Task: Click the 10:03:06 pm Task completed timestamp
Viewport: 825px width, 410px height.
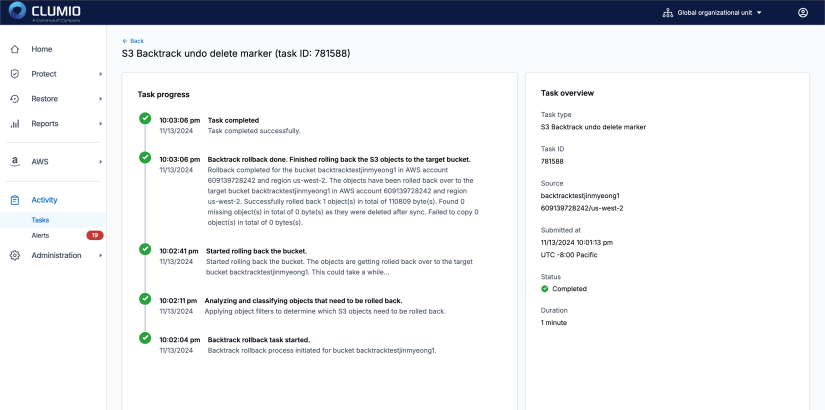Action: click(x=179, y=121)
